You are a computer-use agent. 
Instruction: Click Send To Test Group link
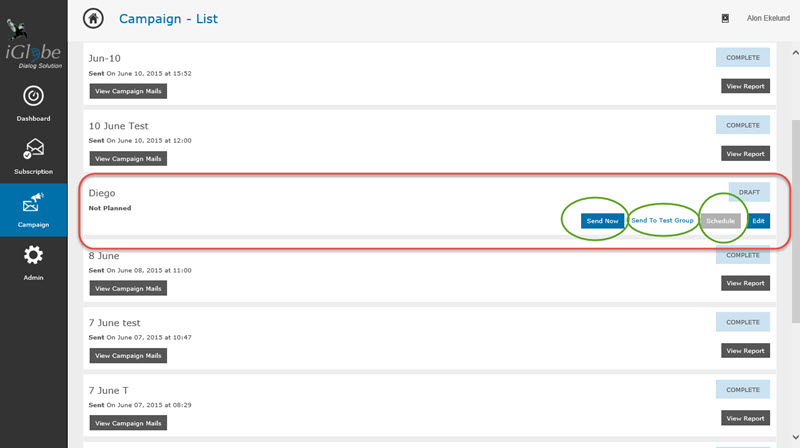pyautogui.click(x=662, y=220)
